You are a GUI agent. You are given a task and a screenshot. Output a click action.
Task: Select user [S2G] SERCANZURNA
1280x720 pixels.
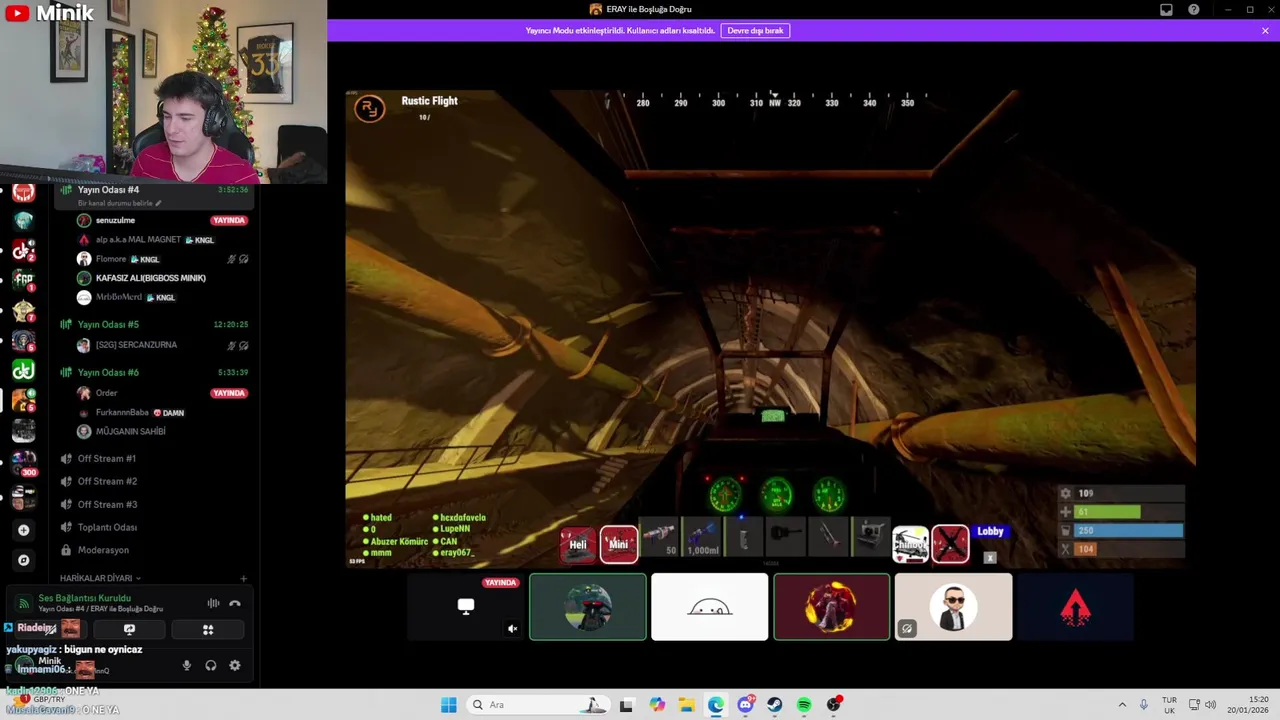[x=136, y=345]
